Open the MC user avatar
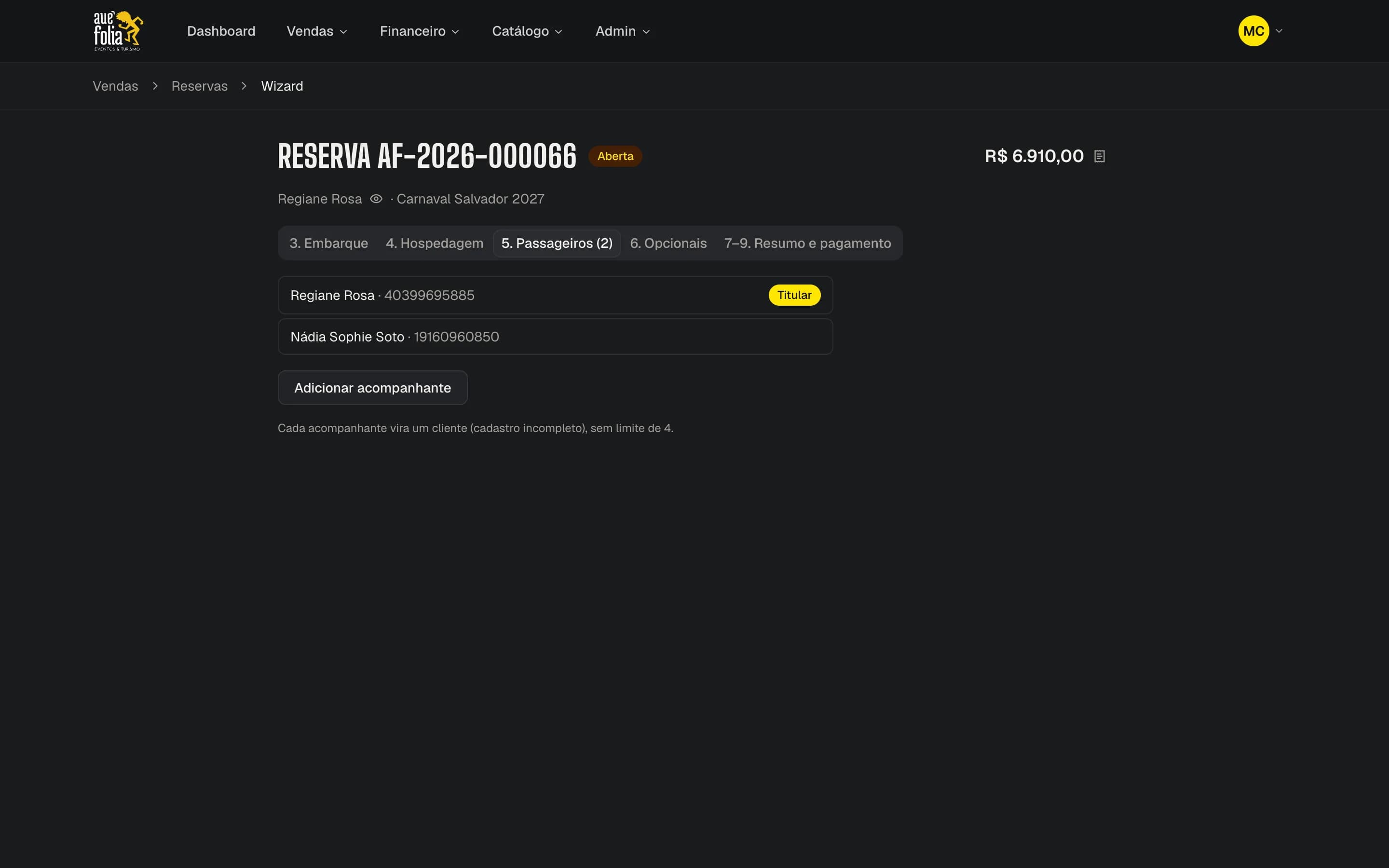1389x868 pixels. 1253,31
